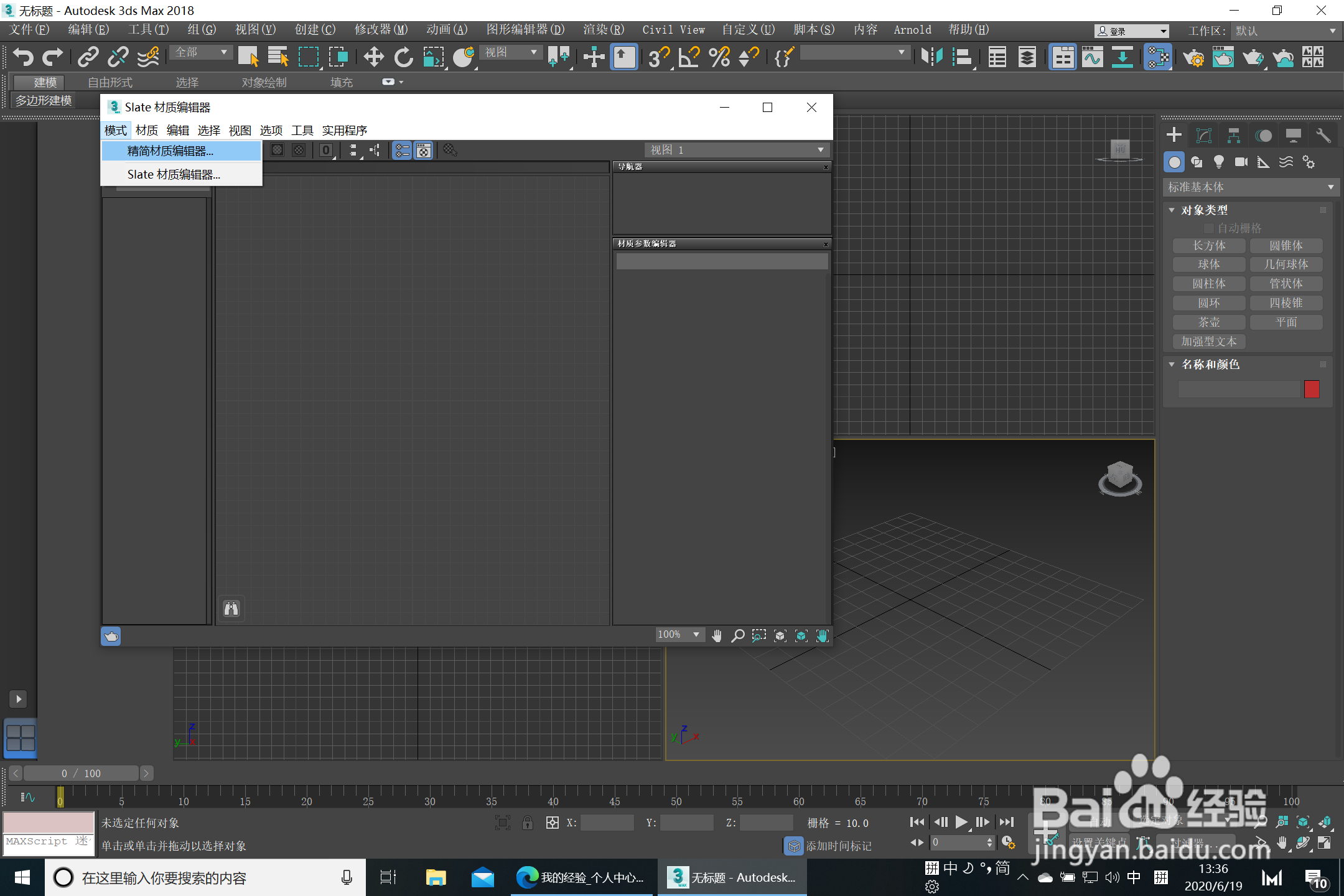The height and width of the screenshot is (896, 1344).
Task: Open 登录 account dropdown
Action: coord(1131,30)
